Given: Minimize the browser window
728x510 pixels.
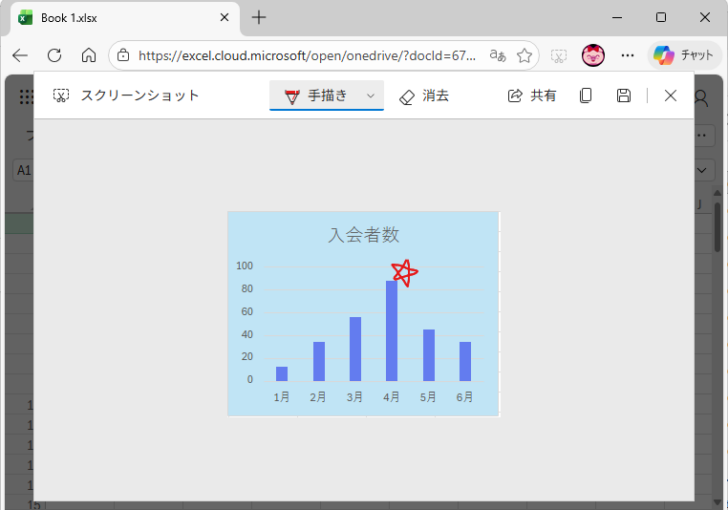Looking at the screenshot, I should 617,18.
